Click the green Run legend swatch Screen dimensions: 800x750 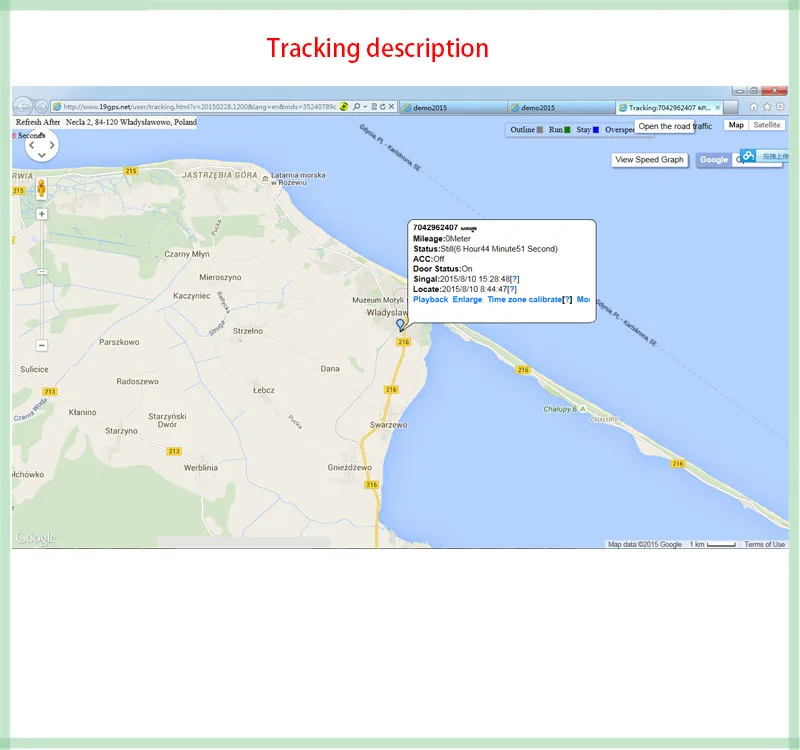(x=567, y=130)
